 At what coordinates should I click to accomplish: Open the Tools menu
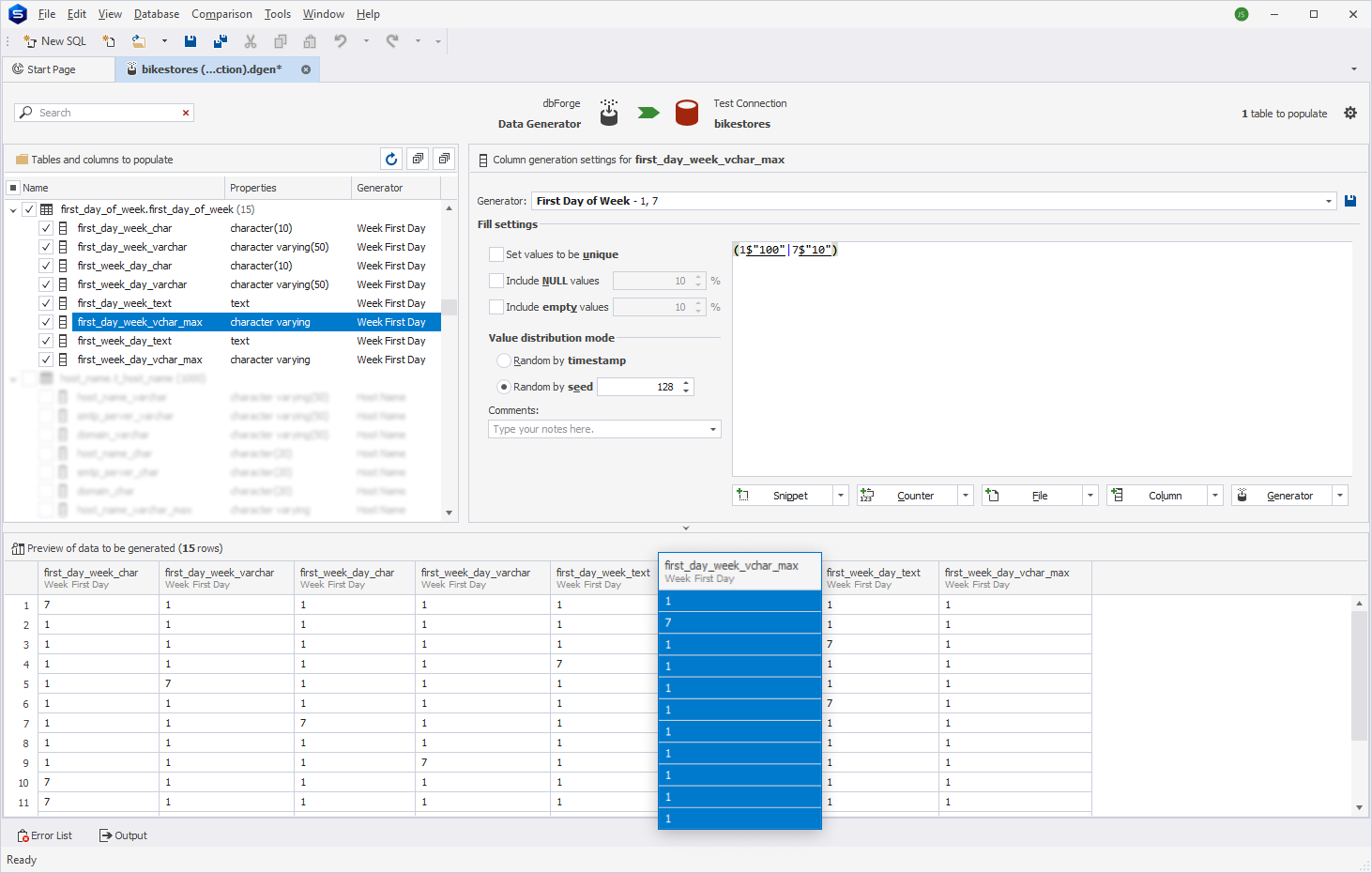coord(277,14)
